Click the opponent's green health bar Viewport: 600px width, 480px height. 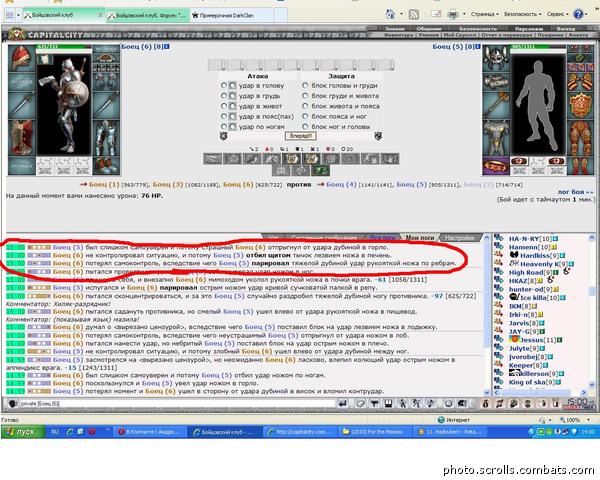538,47
